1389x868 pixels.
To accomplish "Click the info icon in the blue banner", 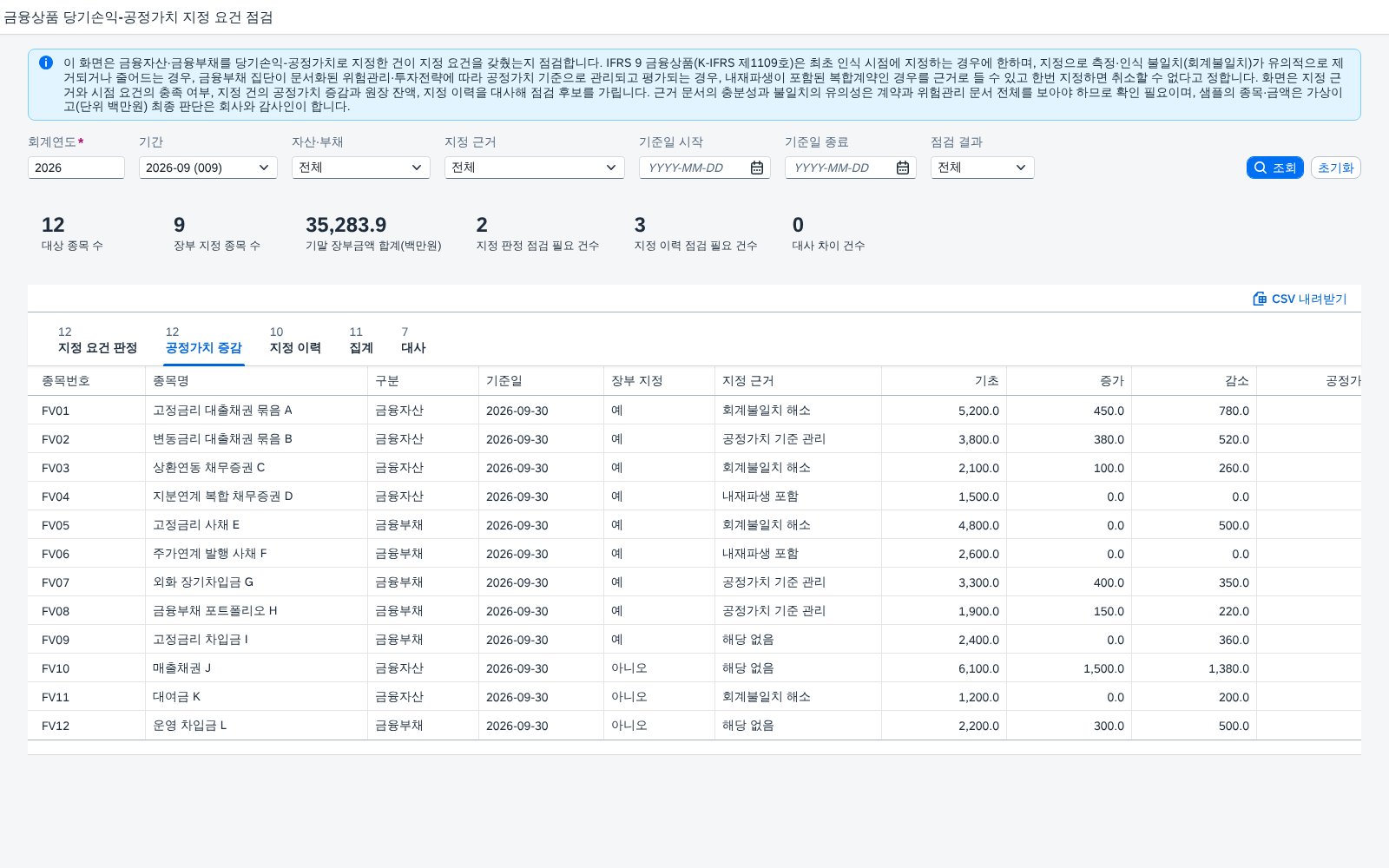I will [46, 62].
